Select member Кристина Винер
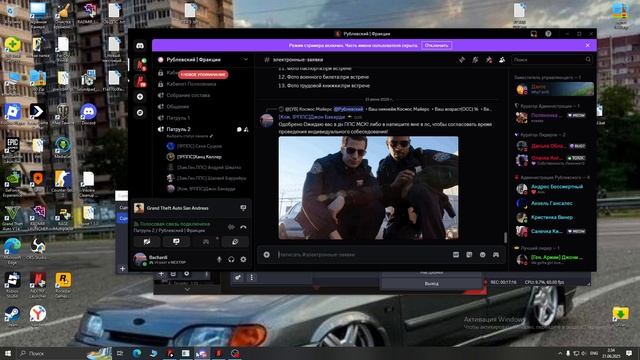640x360 pixels. 552,218
